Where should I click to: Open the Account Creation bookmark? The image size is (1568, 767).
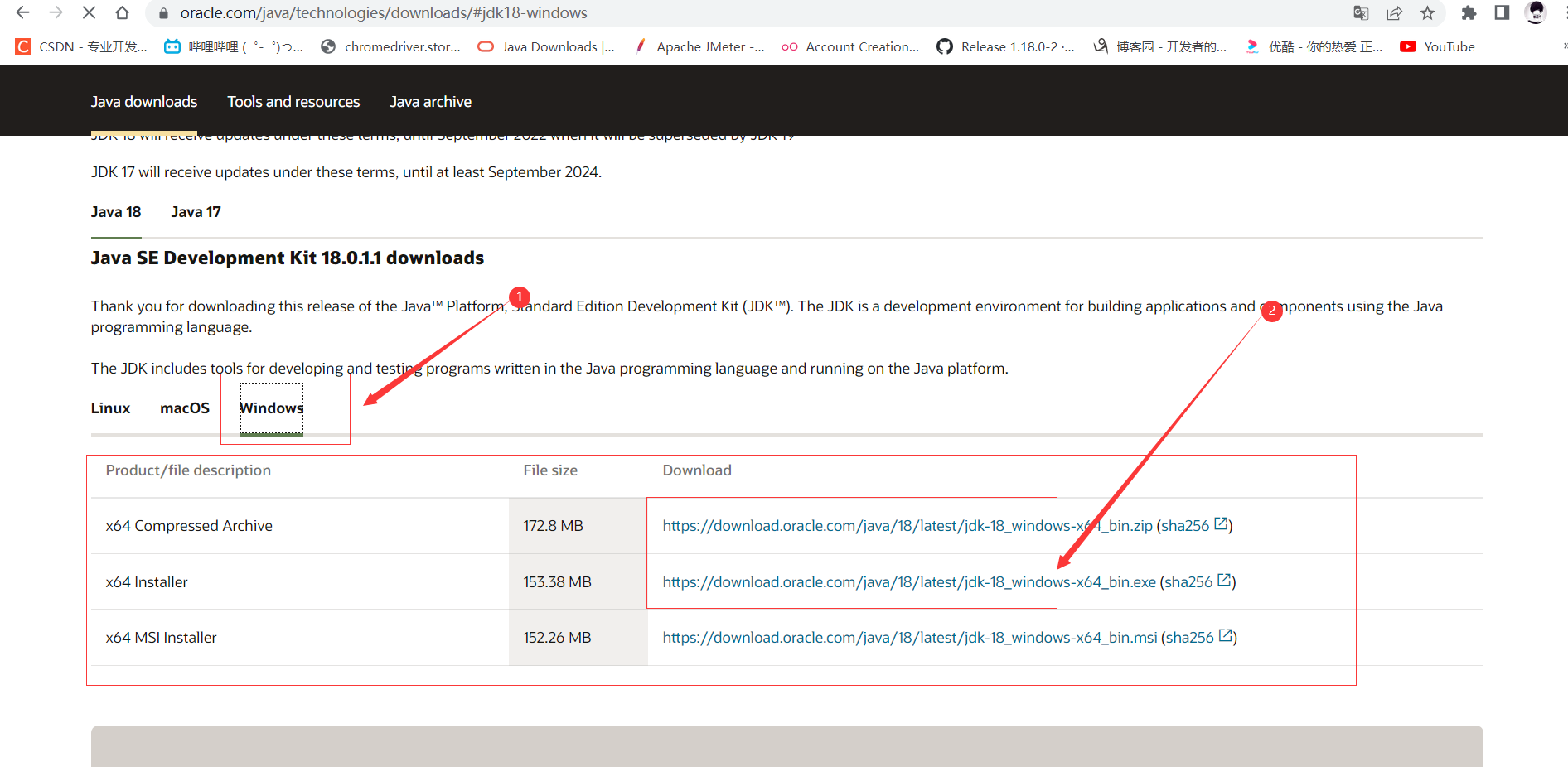tap(850, 47)
